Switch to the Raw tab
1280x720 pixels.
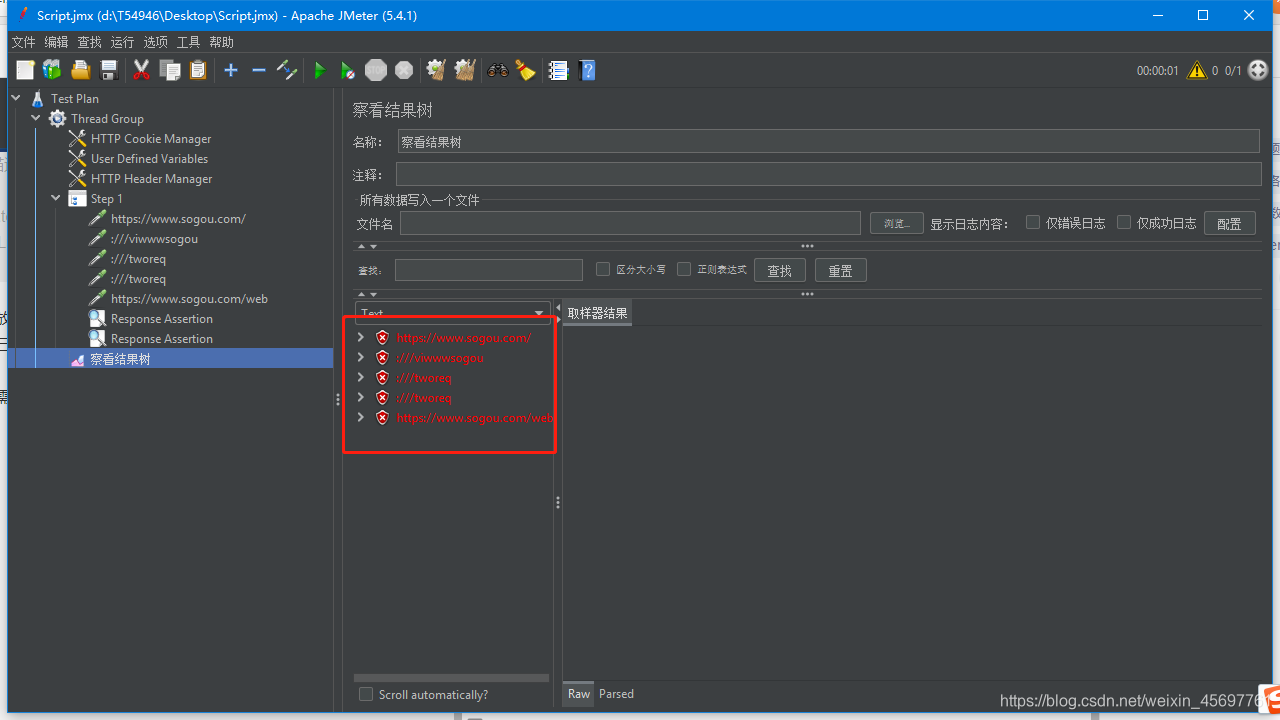pyautogui.click(x=579, y=694)
